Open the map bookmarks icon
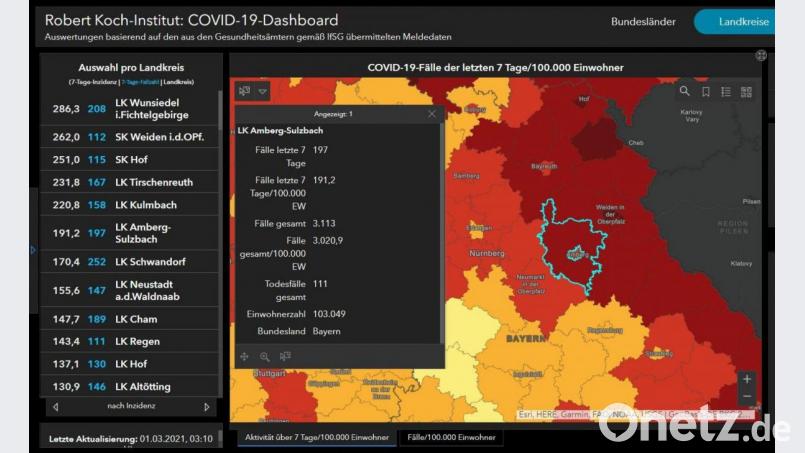This screenshot has width=805, height=453. coord(706,92)
